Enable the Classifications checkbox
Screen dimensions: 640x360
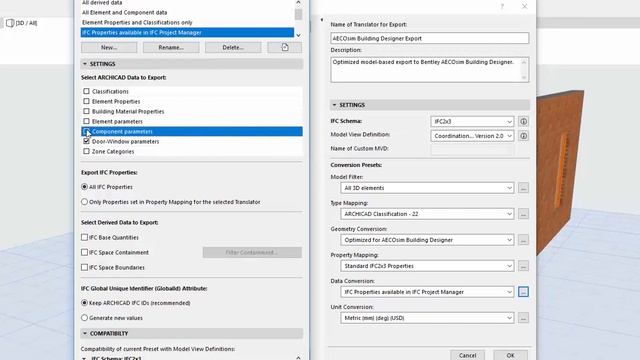[x=86, y=91]
